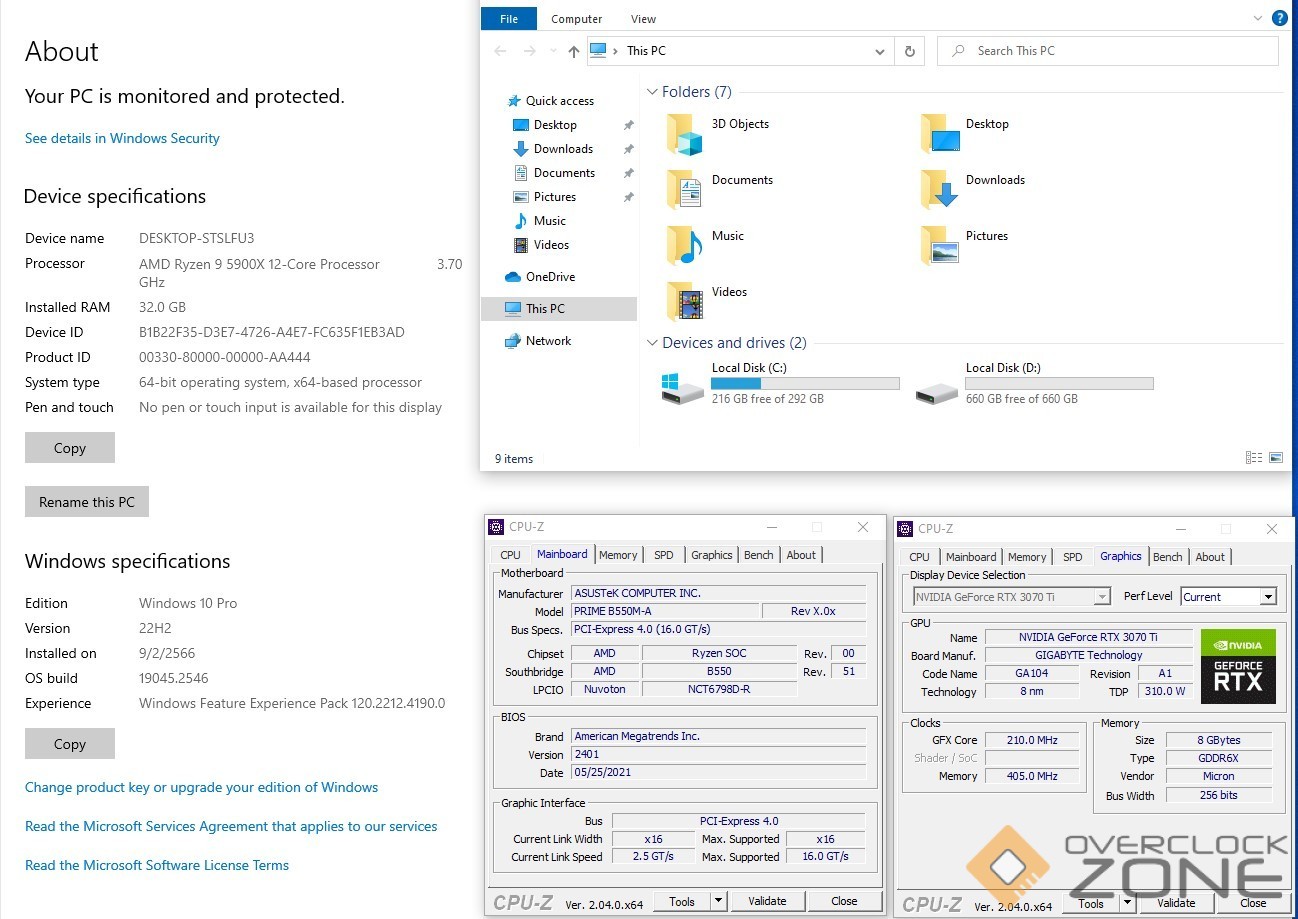Open the View ribbon tab

click(644, 19)
